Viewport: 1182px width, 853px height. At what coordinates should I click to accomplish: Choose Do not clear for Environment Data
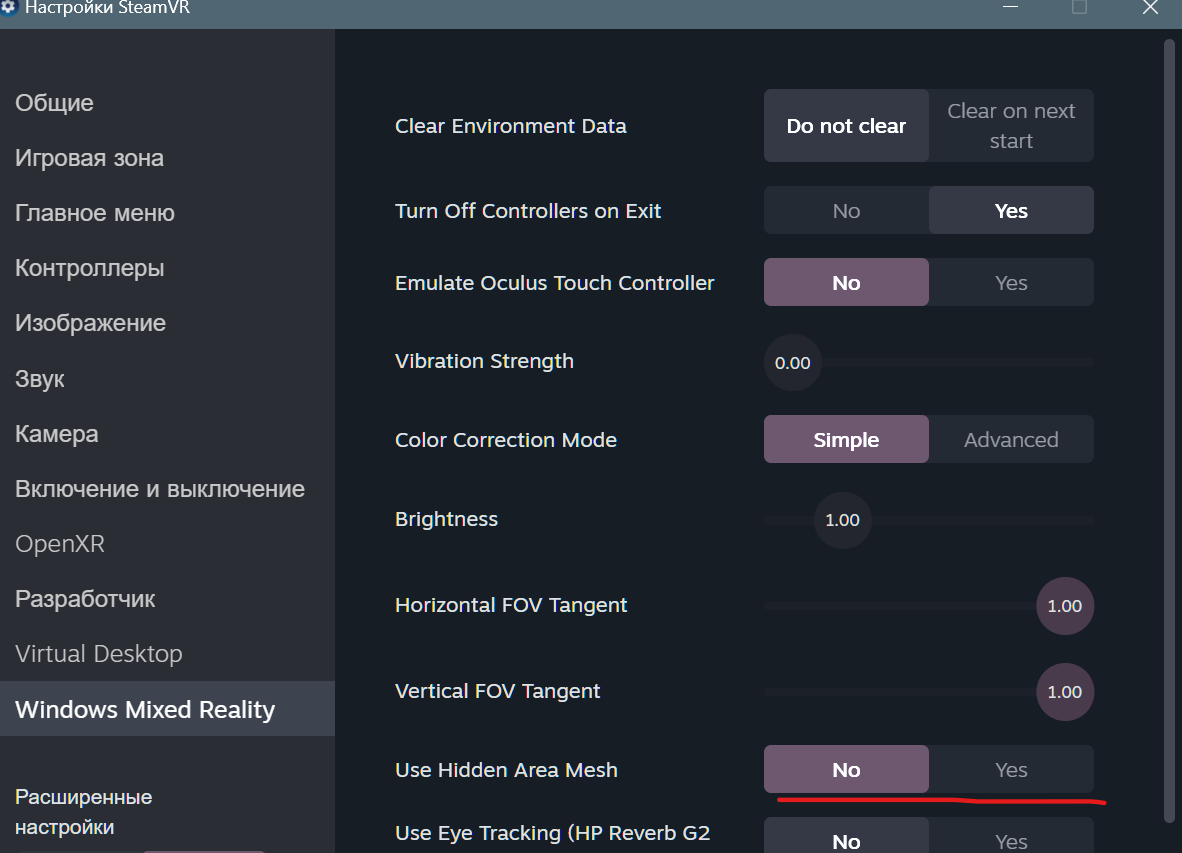pos(846,126)
